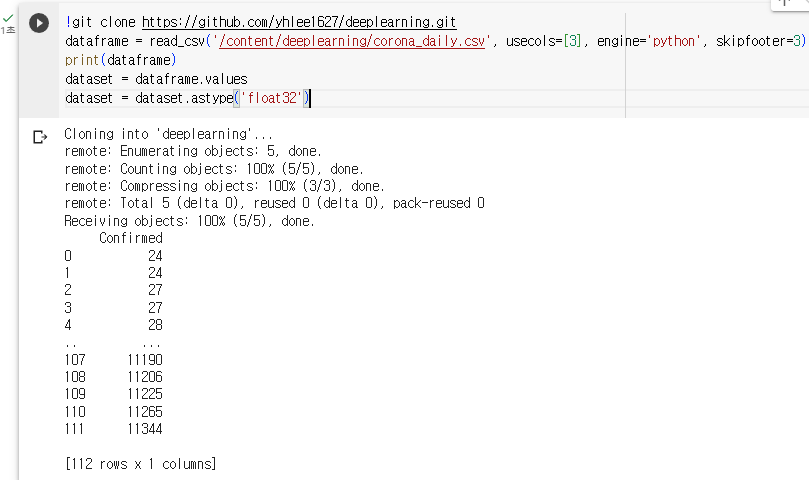Screen dimensions: 809x480
Task: Click the 'Confirmed' column header in output
Action: pos(131,238)
